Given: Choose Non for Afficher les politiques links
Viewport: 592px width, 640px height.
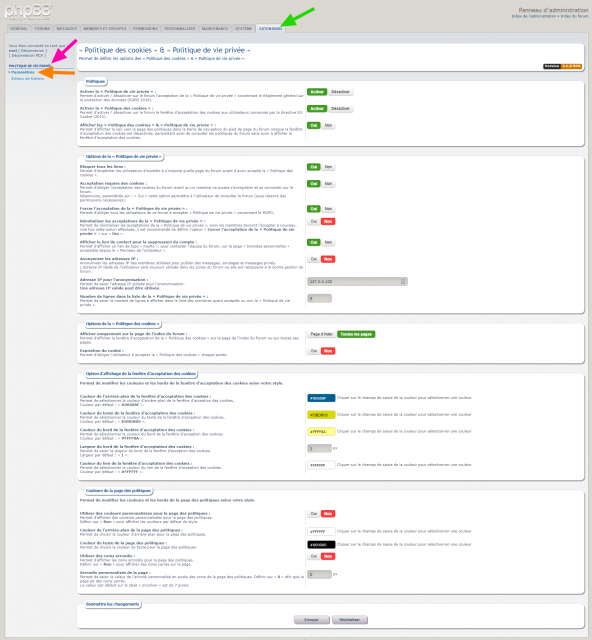Looking at the screenshot, I should (328, 125).
